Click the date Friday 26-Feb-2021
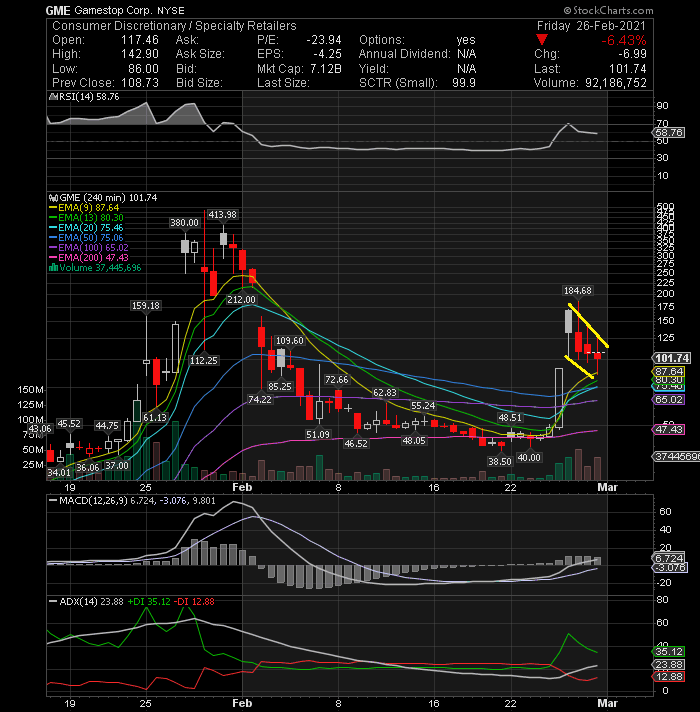The width and height of the screenshot is (700, 712). pyautogui.click(x=591, y=26)
